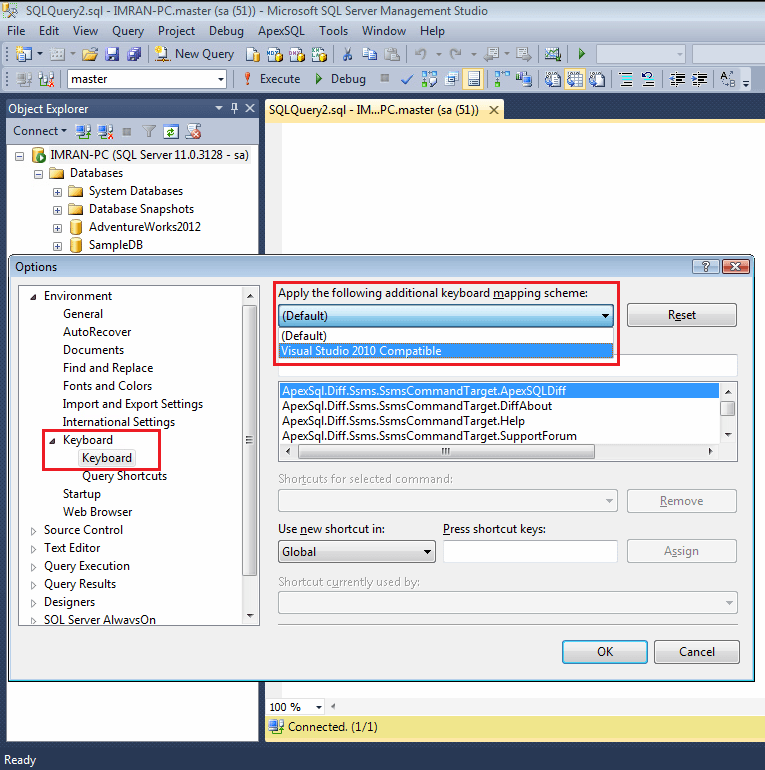Click the command list horizontal scrollbar
Screen dimensions: 765x770
coord(446,451)
